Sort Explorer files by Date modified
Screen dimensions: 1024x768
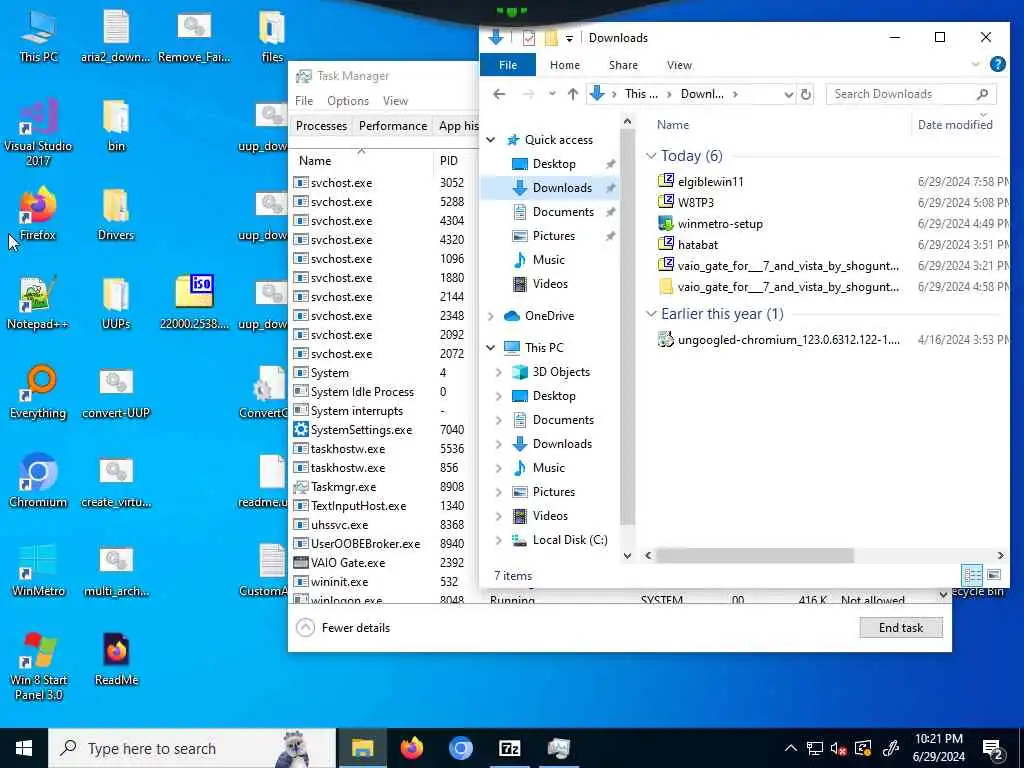click(x=954, y=125)
